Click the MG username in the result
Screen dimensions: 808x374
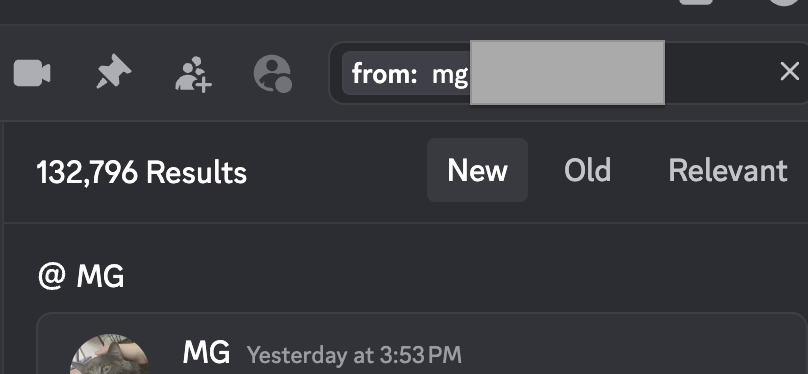pos(206,352)
